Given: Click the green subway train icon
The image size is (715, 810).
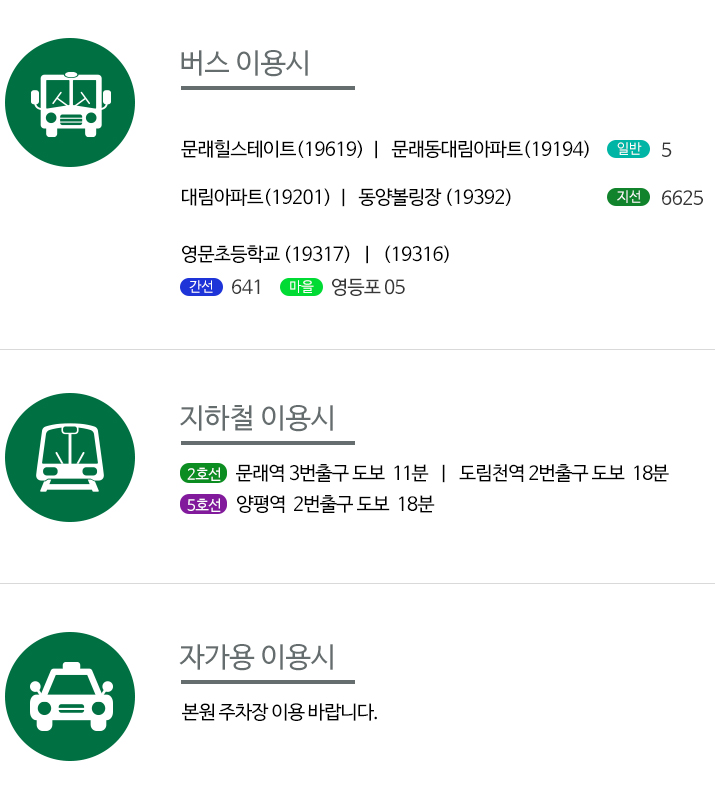Looking at the screenshot, I should [x=70, y=457].
